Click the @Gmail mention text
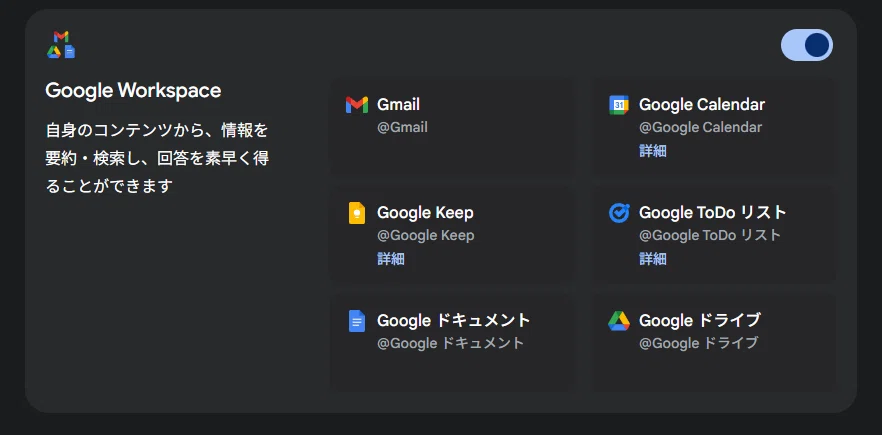 402,127
